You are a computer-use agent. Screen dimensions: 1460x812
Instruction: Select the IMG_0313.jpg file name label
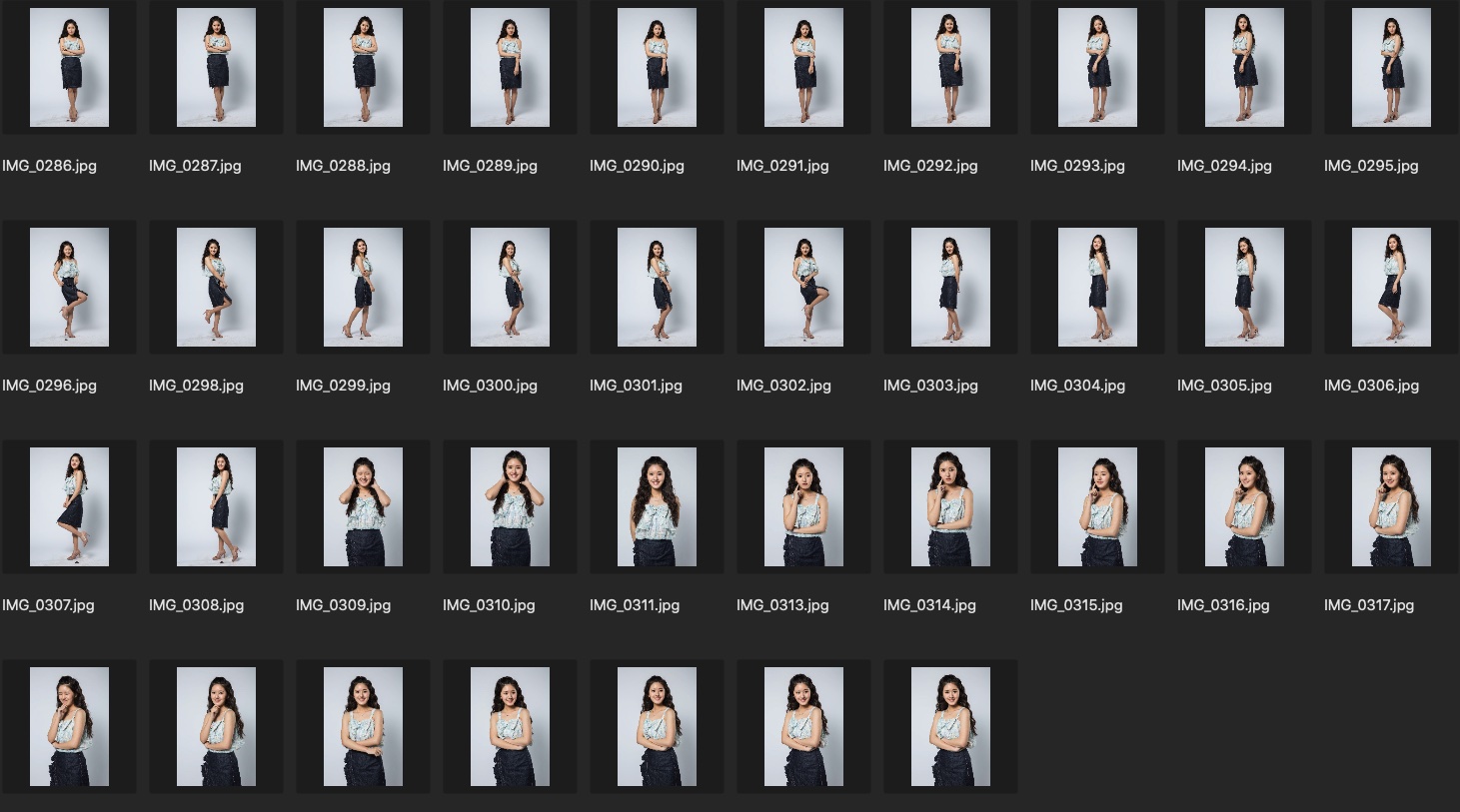click(782, 605)
